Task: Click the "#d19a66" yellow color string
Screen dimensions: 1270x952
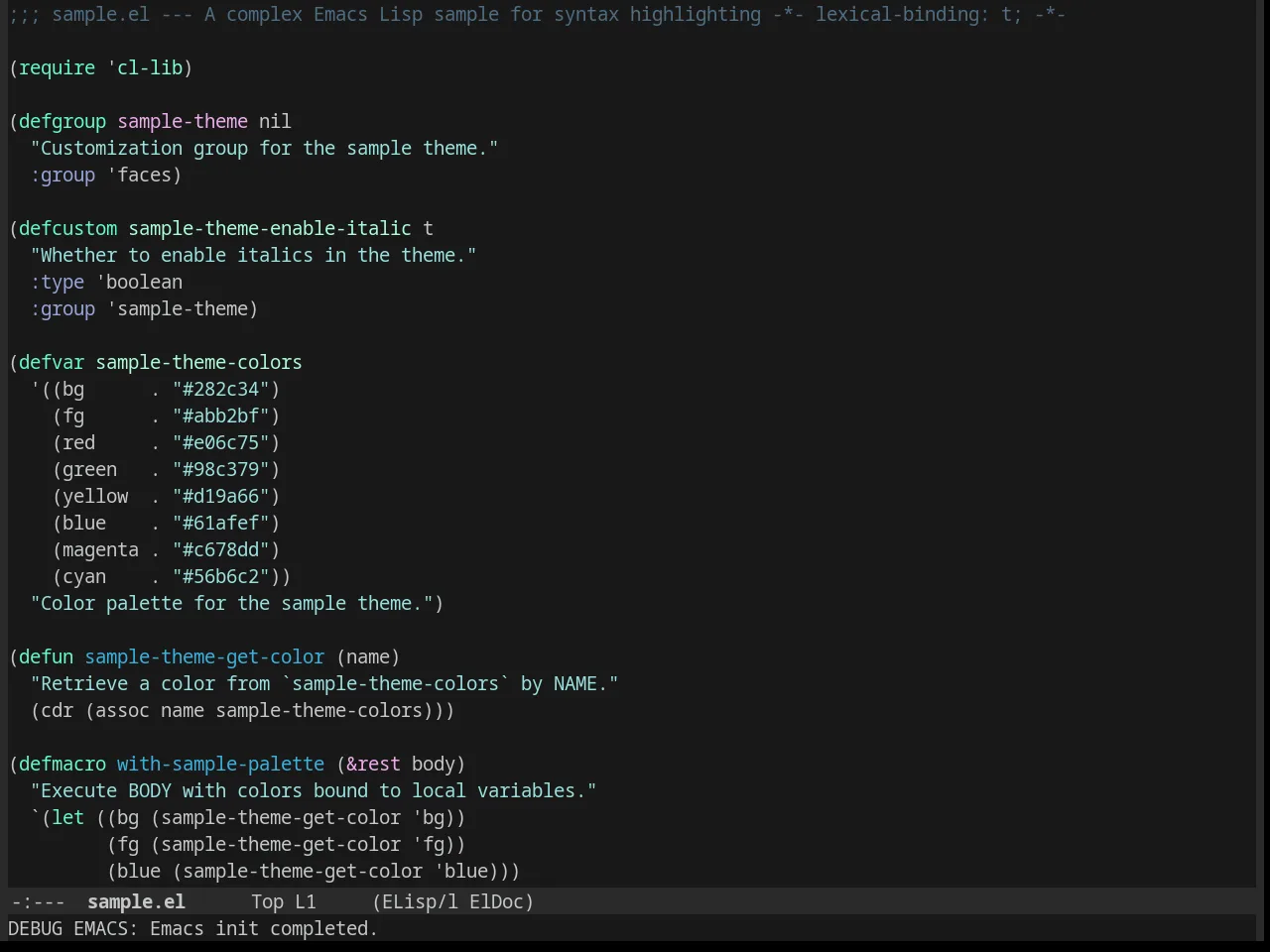Action: (221, 496)
